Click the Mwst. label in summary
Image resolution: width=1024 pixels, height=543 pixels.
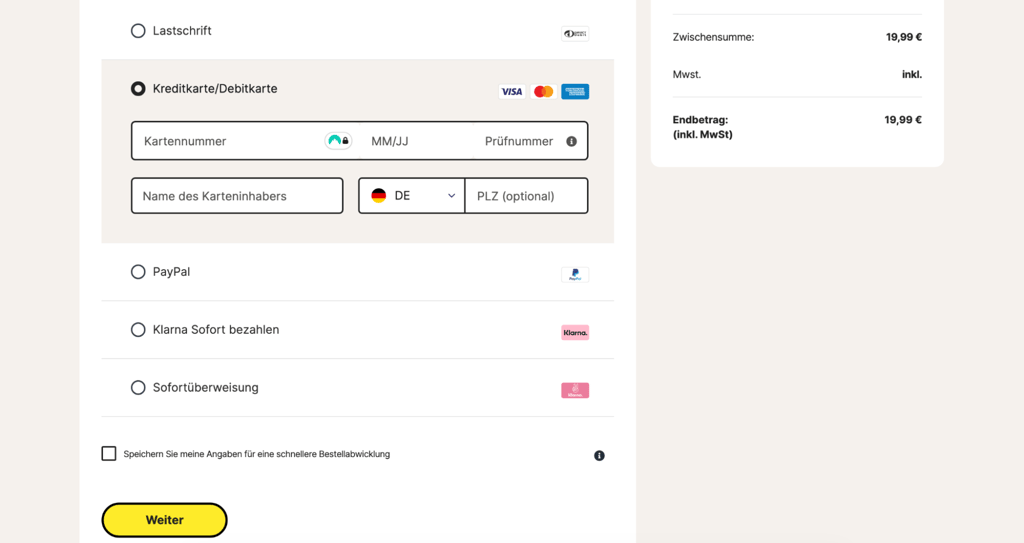coord(686,74)
